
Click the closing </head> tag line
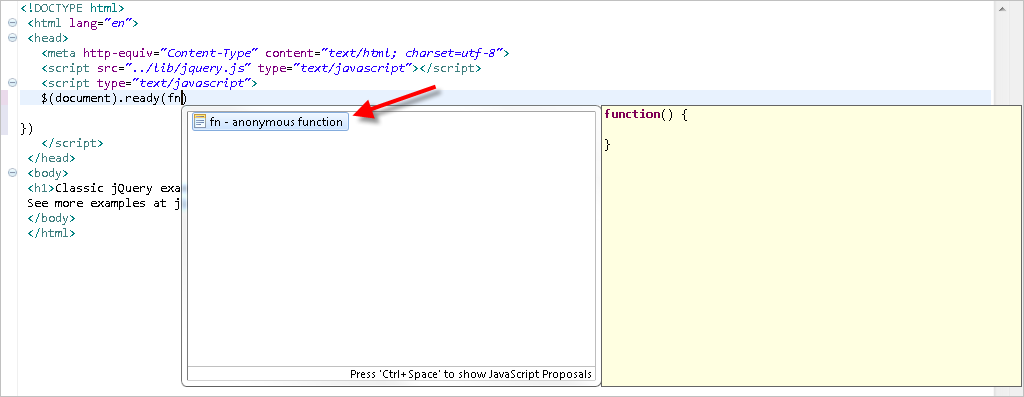tap(51, 158)
